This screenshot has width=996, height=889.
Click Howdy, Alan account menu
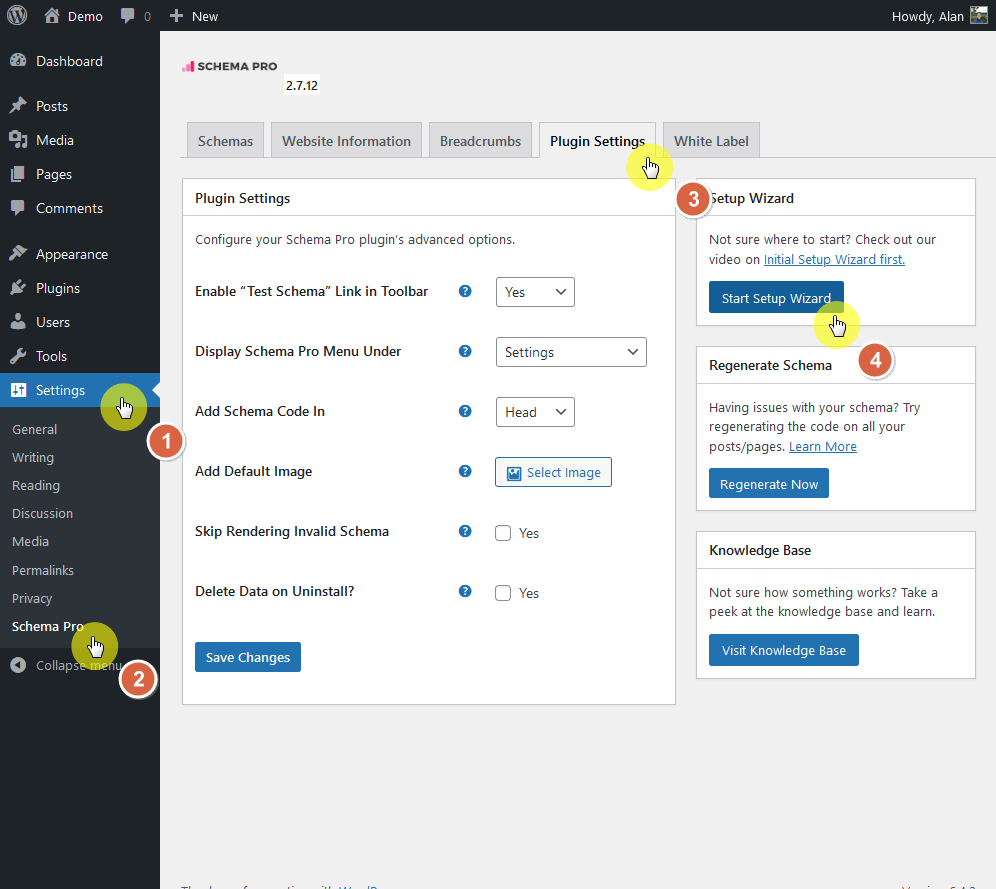click(939, 16)
